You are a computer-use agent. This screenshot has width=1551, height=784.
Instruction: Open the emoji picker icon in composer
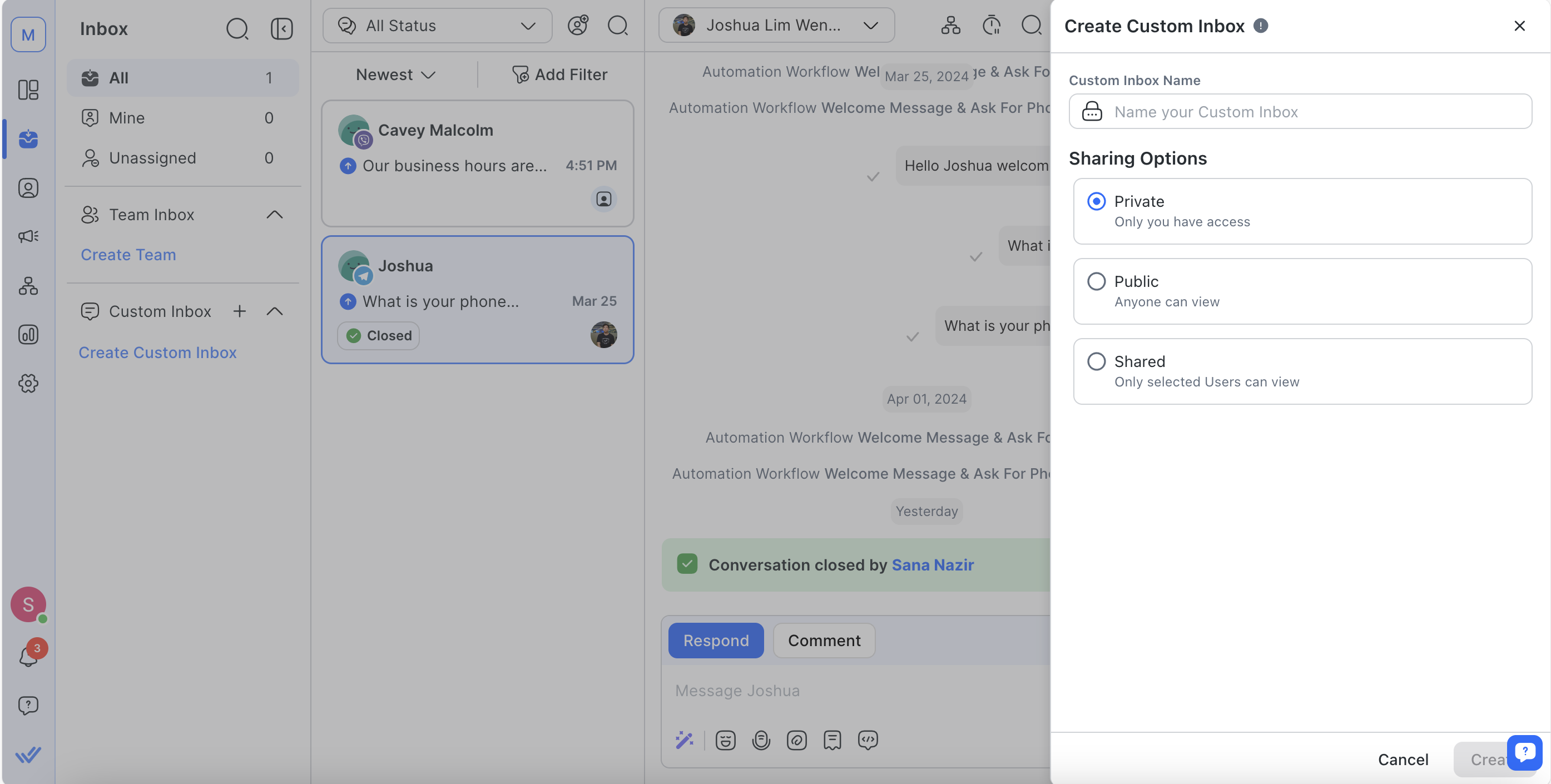pos(725,740)
